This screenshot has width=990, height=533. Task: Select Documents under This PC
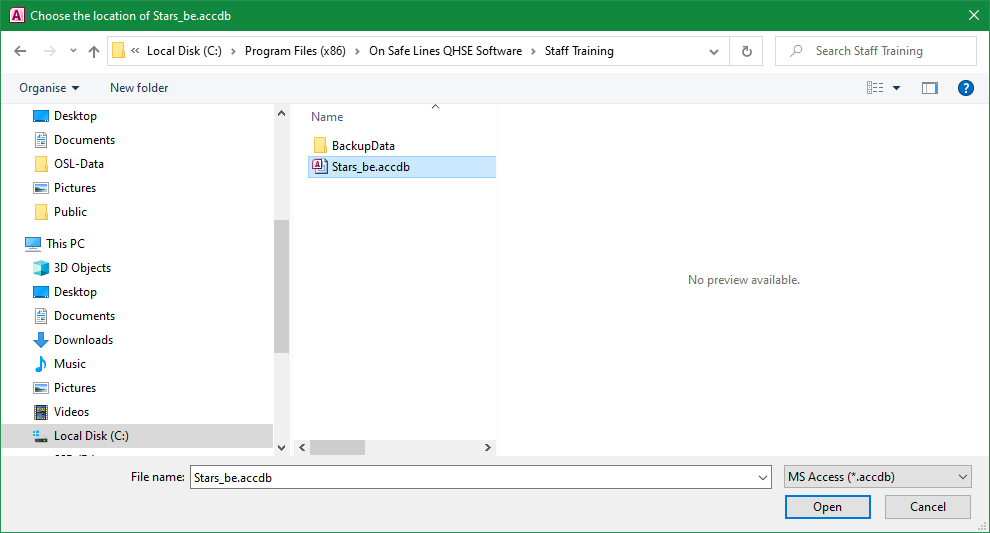84,316
